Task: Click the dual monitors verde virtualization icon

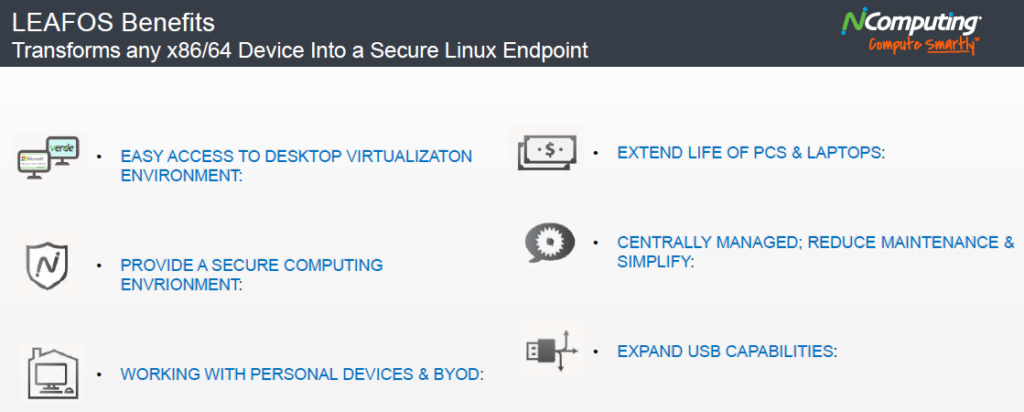Action: click(48, 158)
